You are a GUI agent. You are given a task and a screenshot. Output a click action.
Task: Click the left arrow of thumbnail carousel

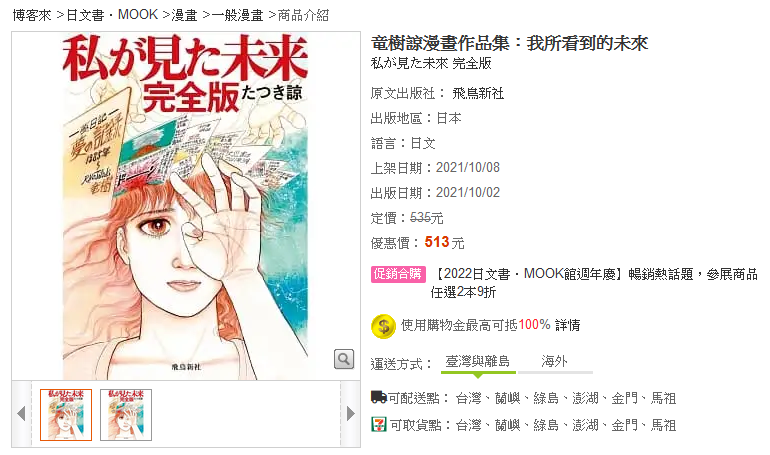(x=21, y=413)
